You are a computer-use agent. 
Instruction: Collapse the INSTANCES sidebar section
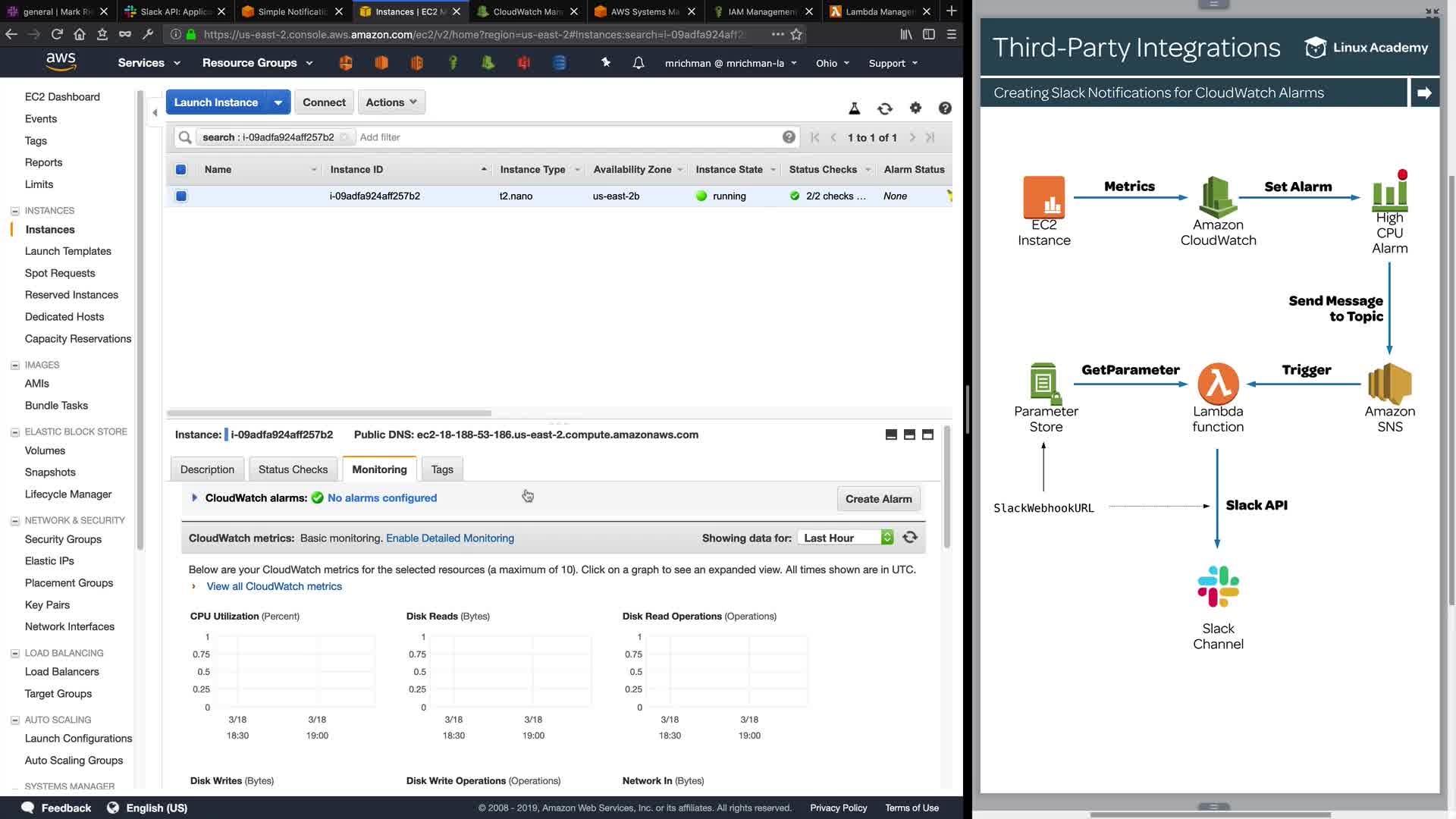coord(14,211)
